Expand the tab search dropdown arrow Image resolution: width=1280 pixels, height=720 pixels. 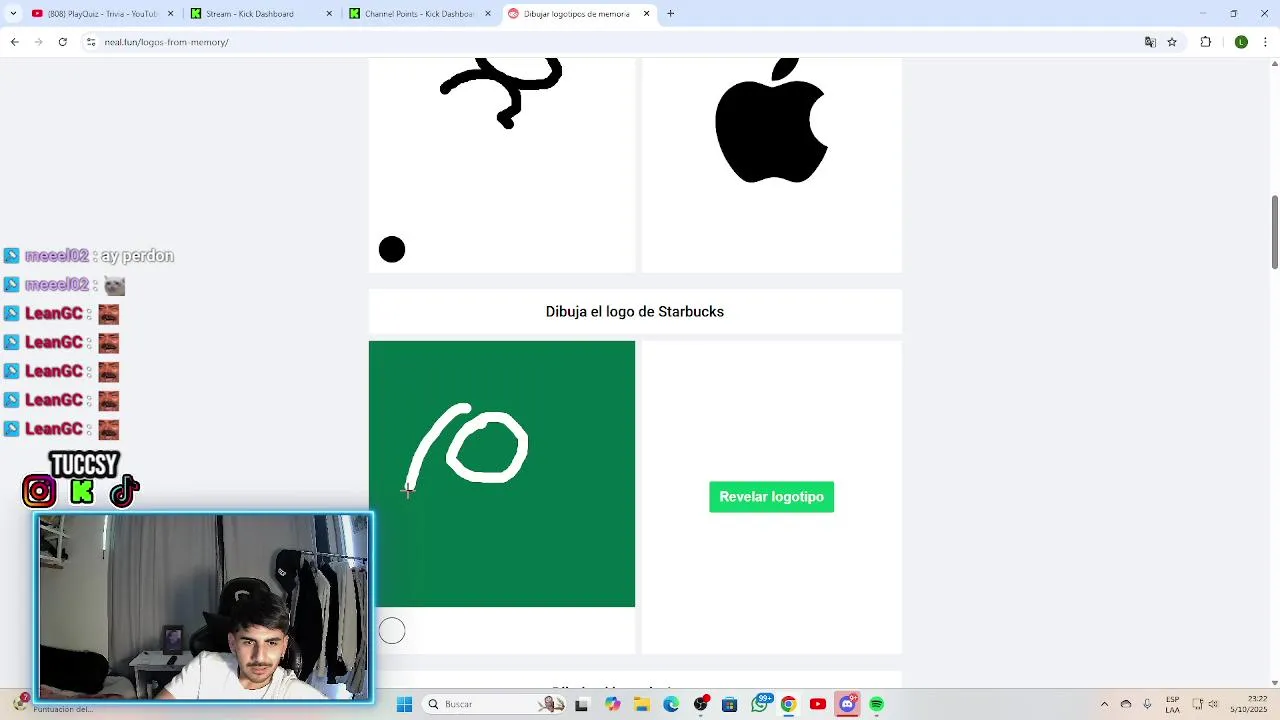tap(15, 14)
